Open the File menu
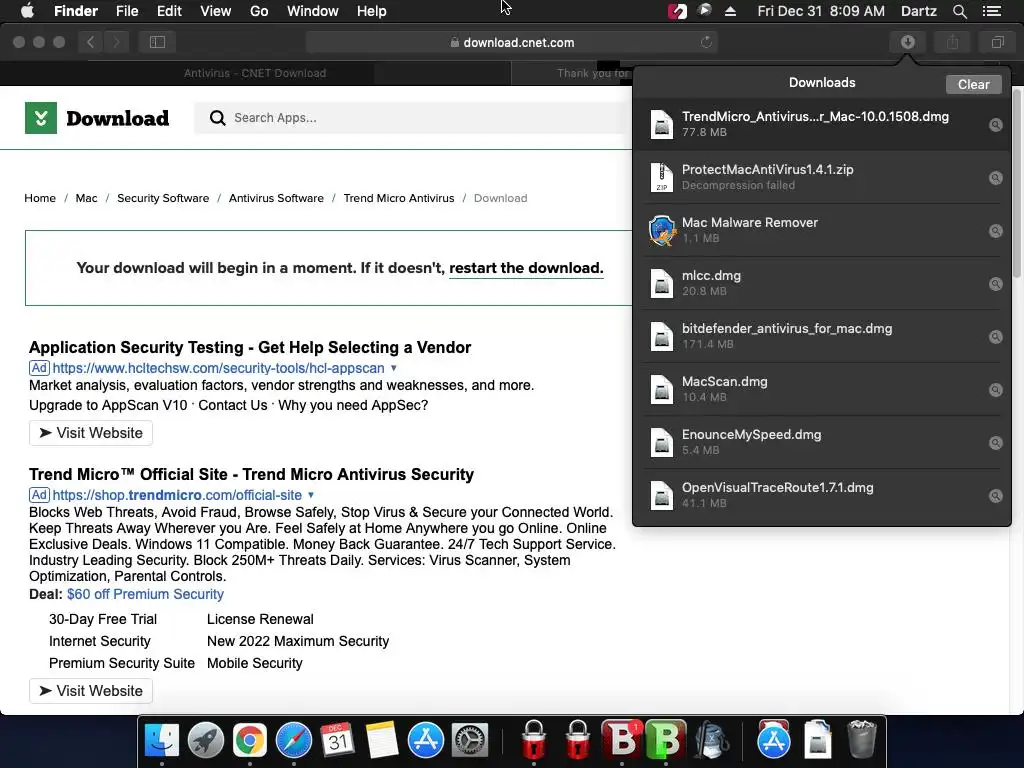This screenshot has height=768, width=1024. click(127, 11)
